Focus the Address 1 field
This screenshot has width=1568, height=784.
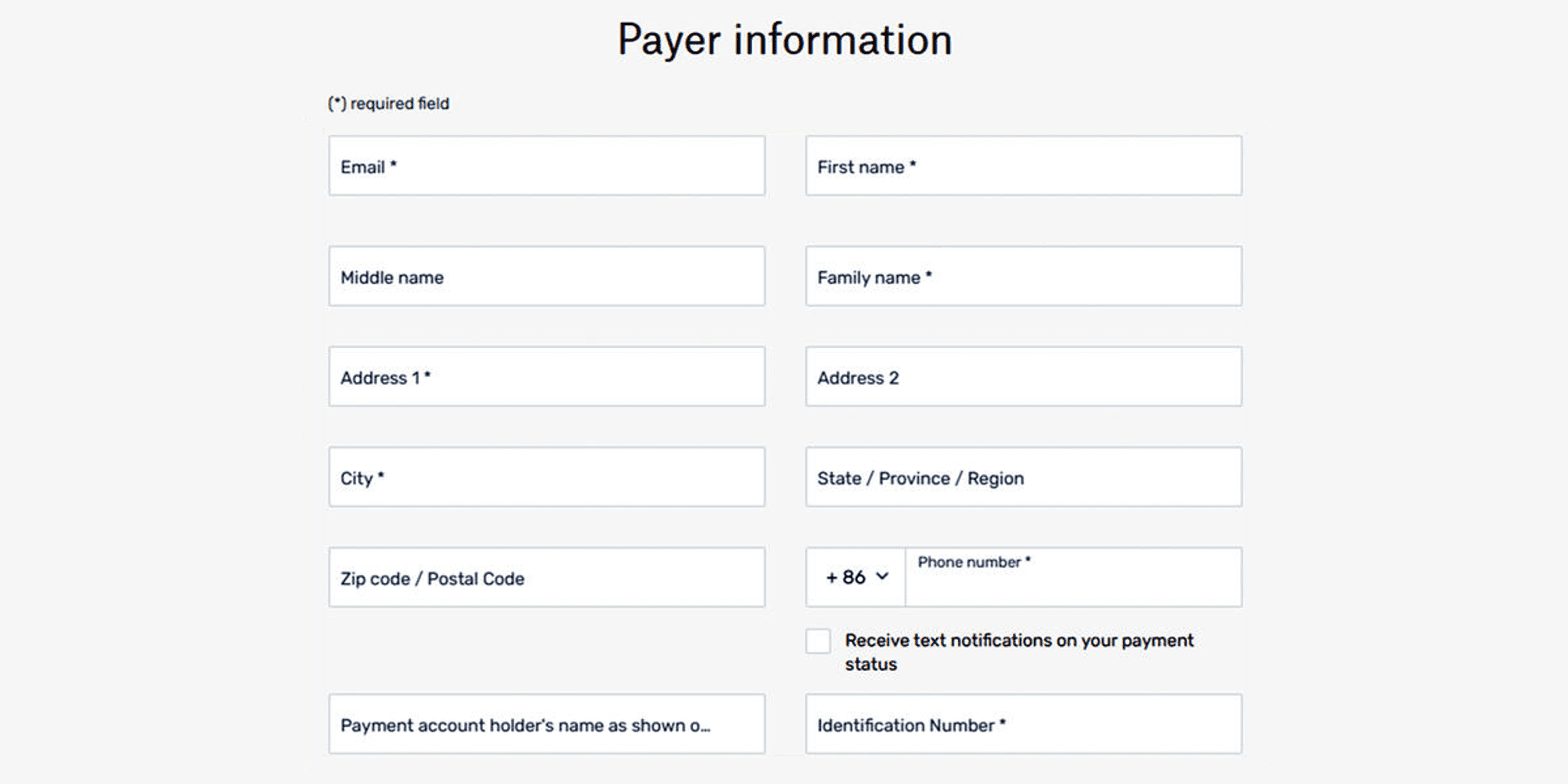pos(546,376)
